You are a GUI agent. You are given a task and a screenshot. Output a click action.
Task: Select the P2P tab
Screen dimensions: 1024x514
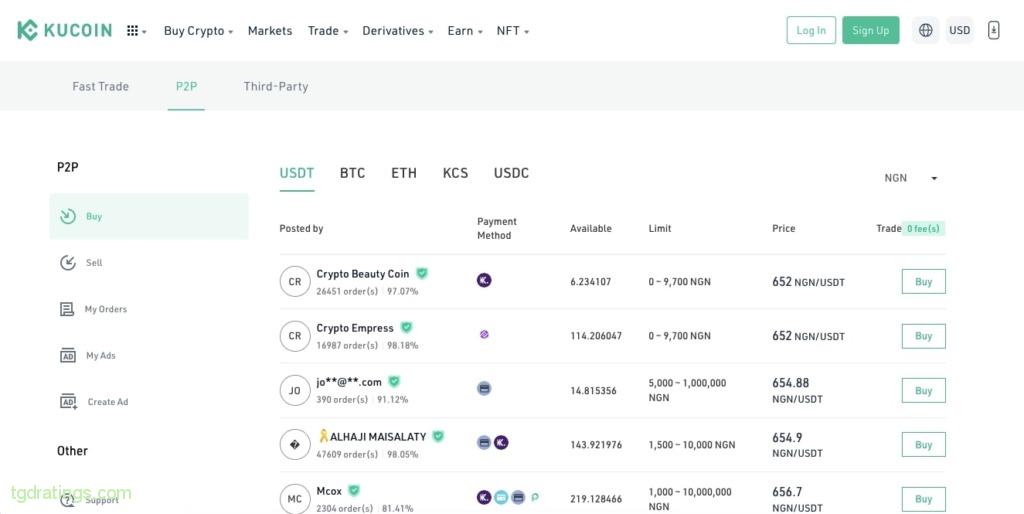(x=186, y=86)
